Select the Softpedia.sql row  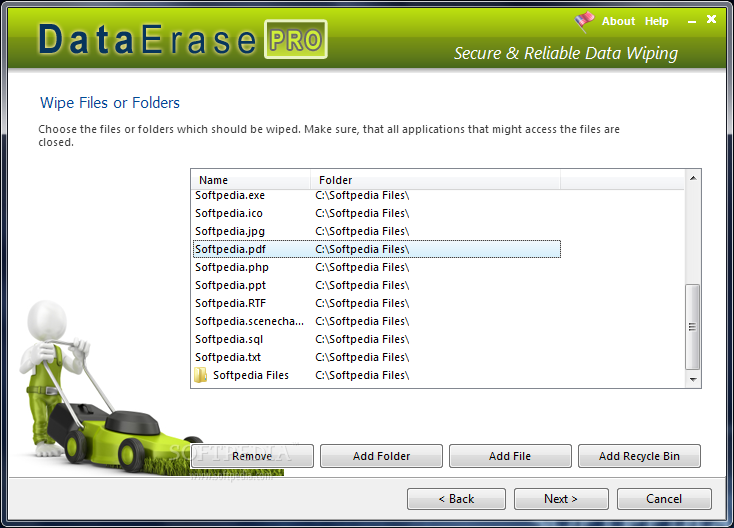click(x=377, y=339)
